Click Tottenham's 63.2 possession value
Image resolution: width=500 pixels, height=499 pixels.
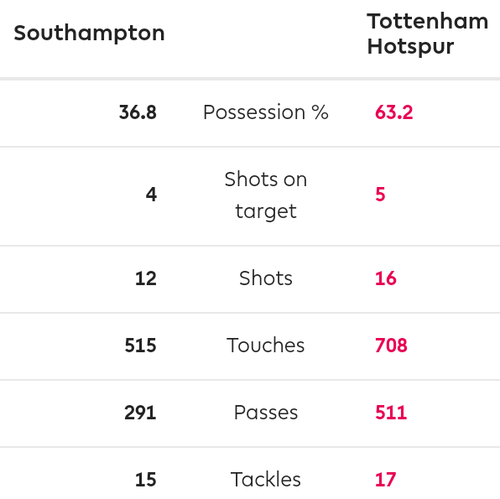click(394, 112)
